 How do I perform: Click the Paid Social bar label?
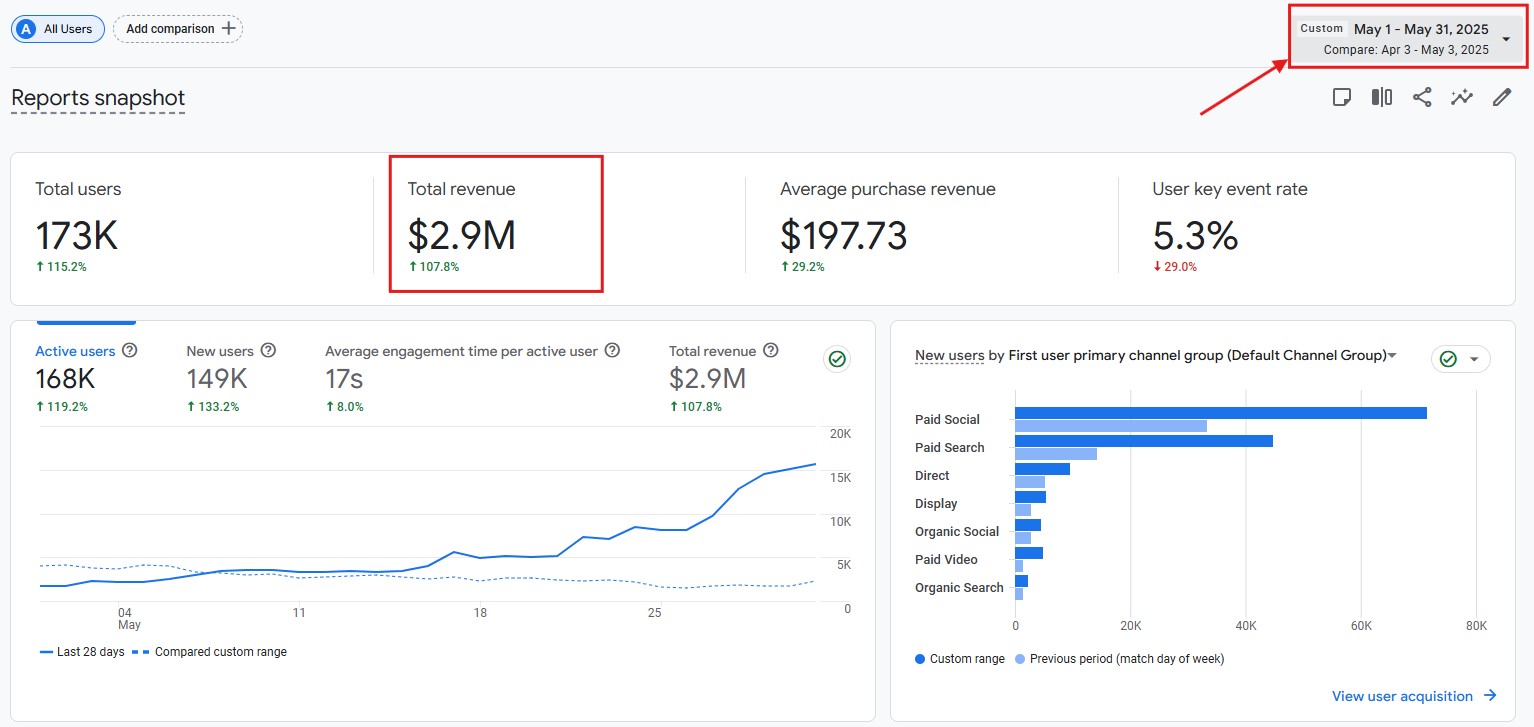tap(947, 420)
